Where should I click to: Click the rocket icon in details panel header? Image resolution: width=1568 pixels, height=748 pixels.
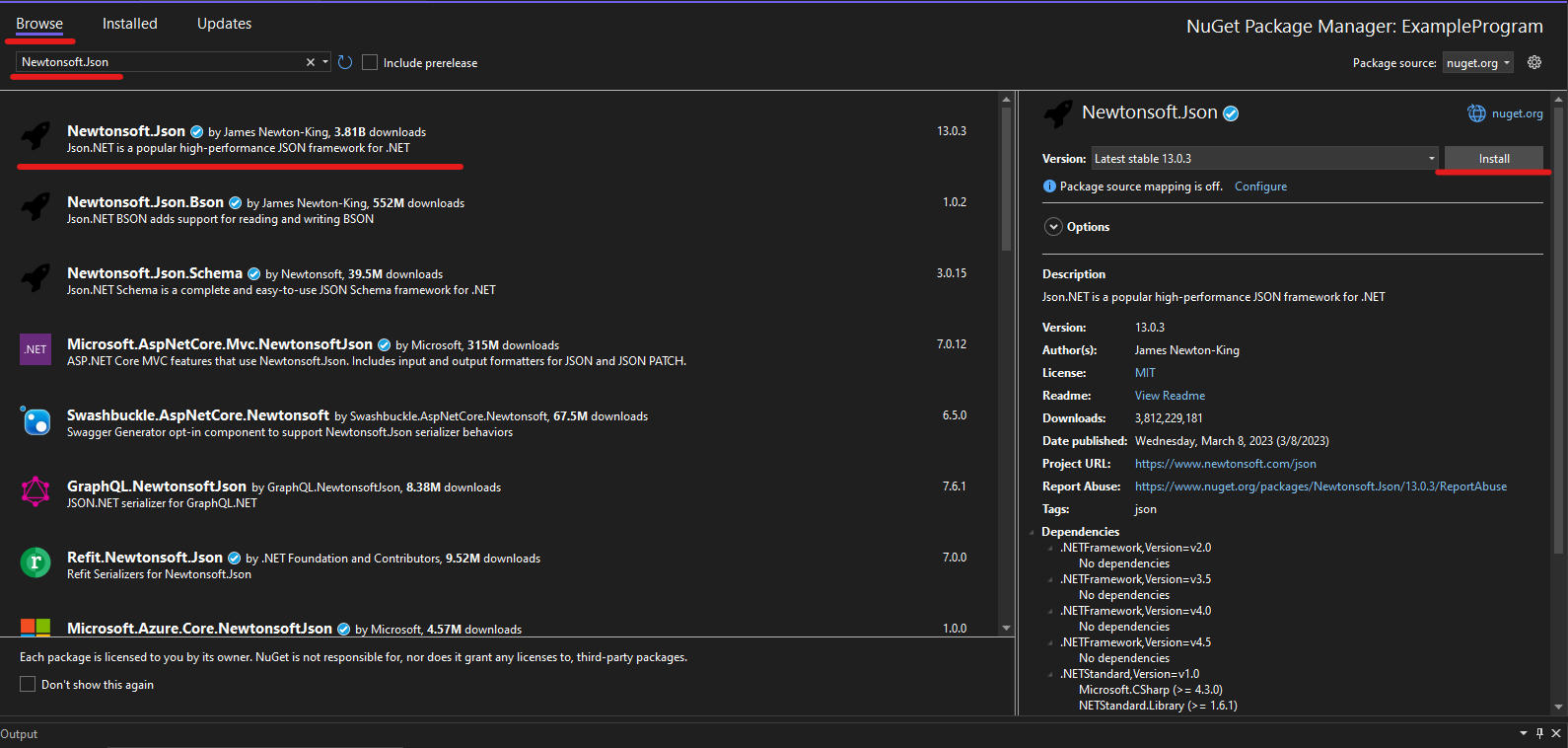pos(1058,113)
